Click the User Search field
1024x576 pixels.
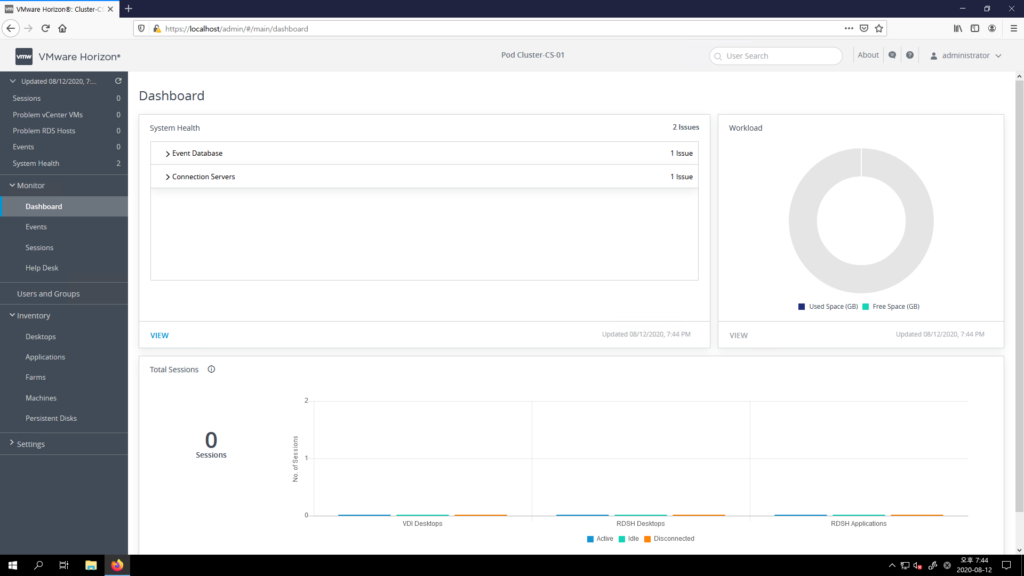click(776, 56)
